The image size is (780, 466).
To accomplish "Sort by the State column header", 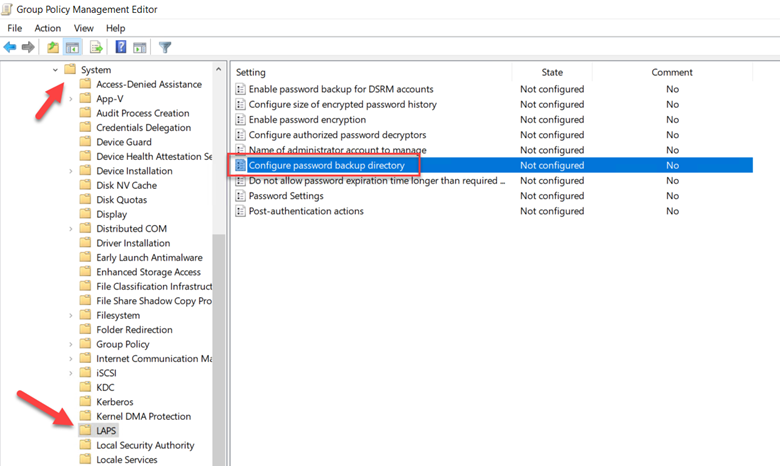I will tap(552, 72).
